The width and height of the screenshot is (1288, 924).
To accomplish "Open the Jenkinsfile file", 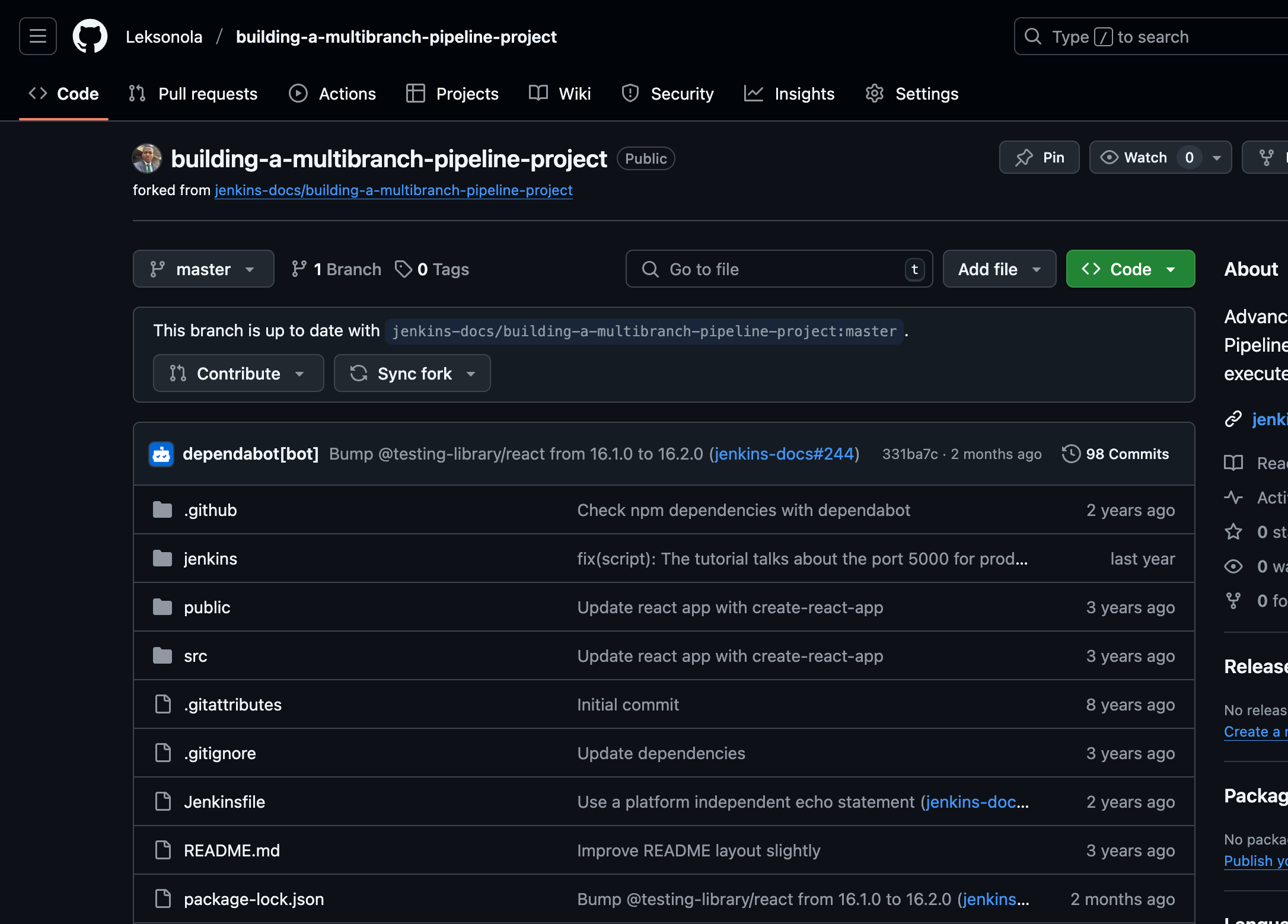I will click(225, 802).
